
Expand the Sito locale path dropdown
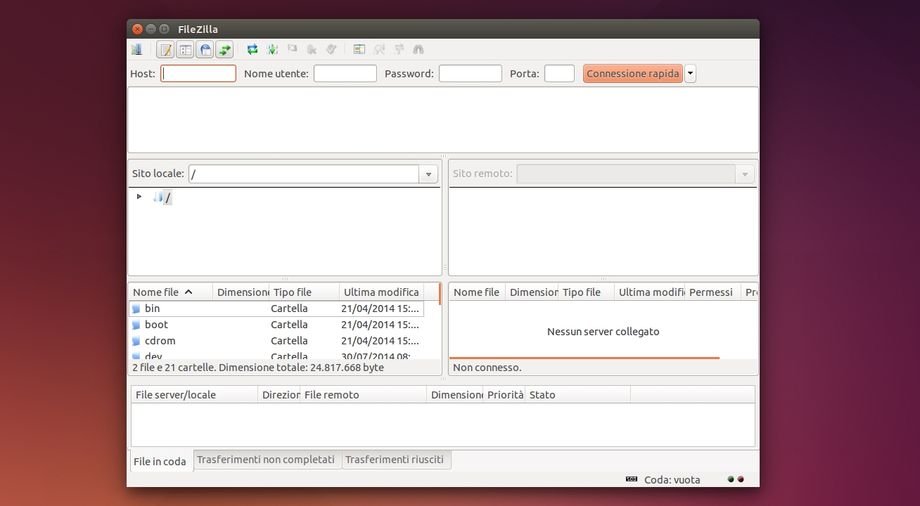[429, 174]
